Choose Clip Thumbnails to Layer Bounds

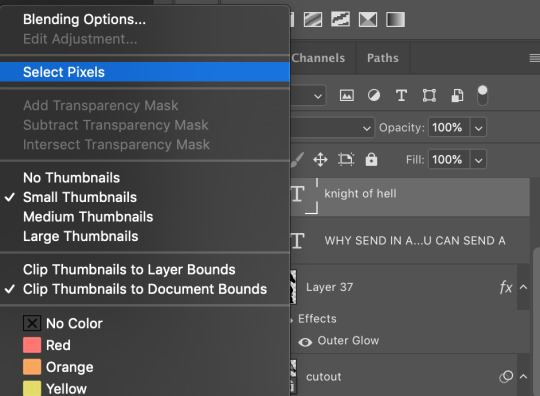click(129, 270)
